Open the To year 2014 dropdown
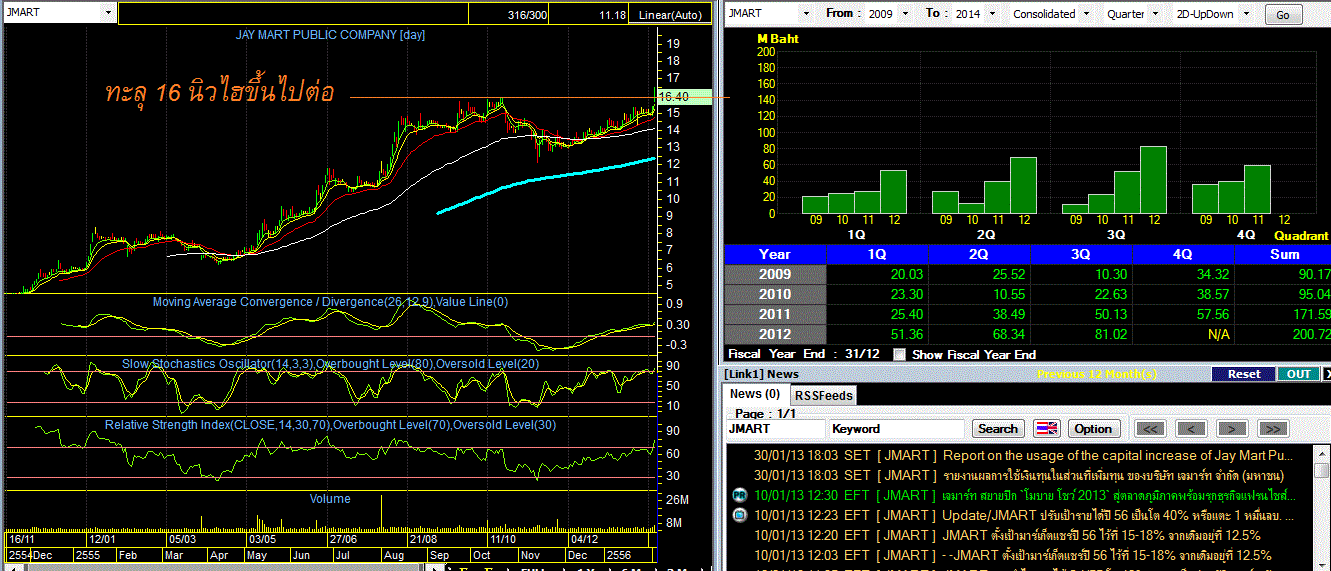 tap(990, 14)
